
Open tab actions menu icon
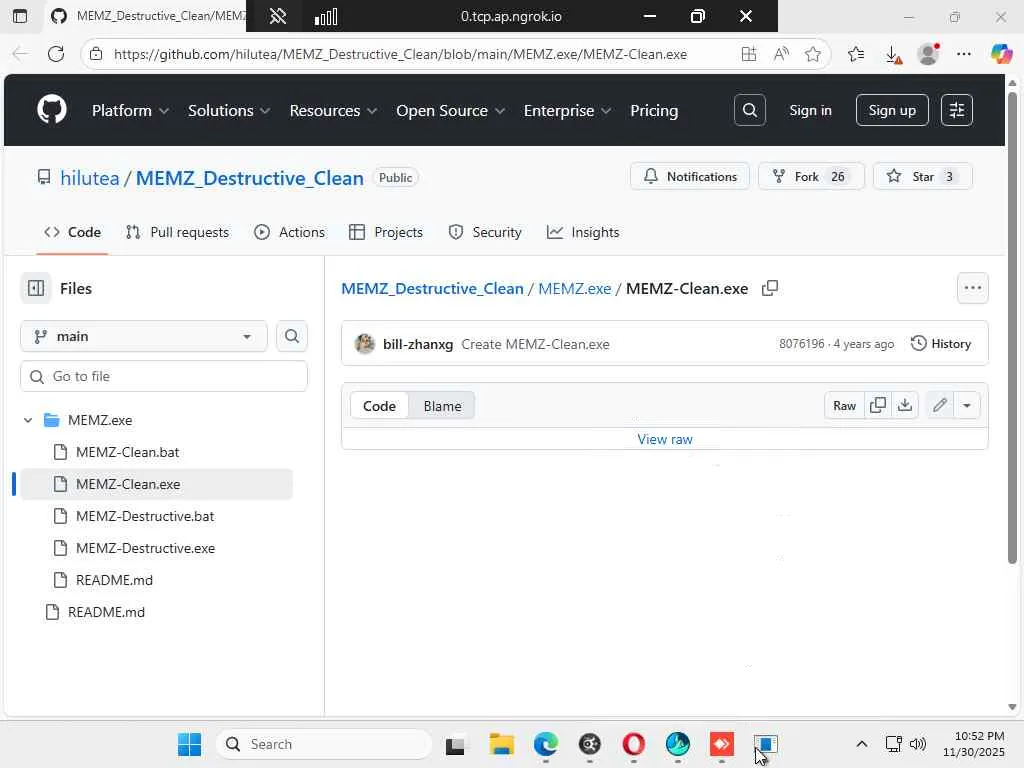coord(20,16)
